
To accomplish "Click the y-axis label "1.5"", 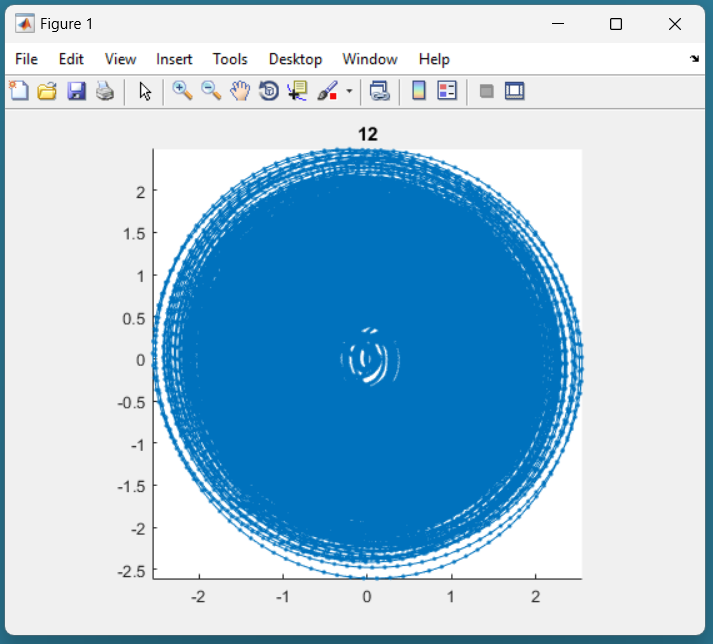I will click(134, 234).
